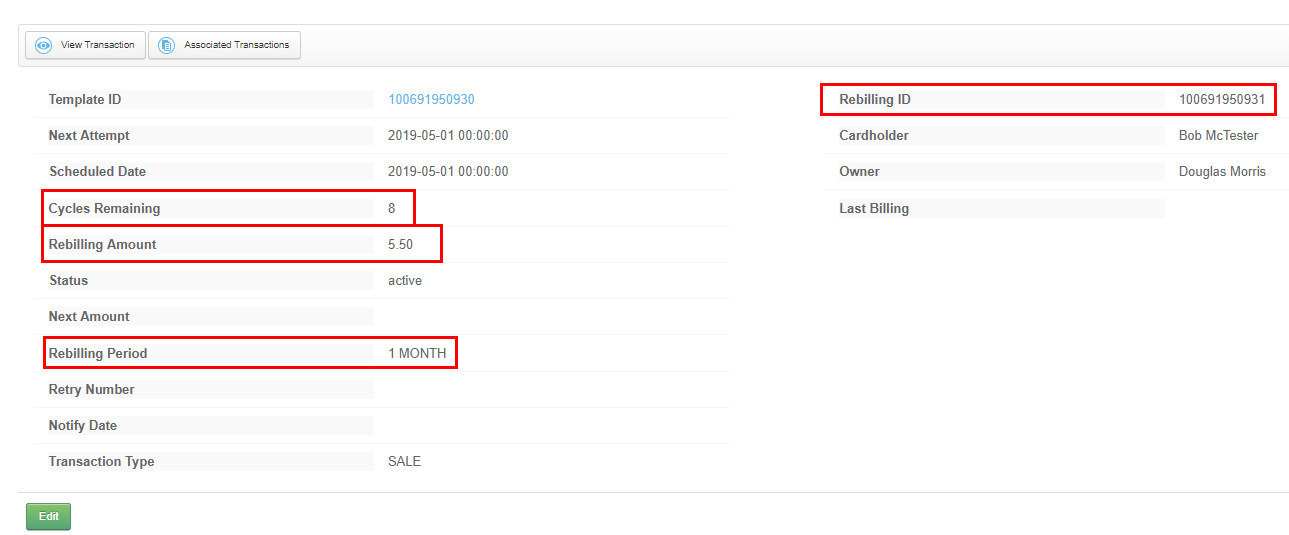Click the Last Billing field label

[x=874, y=208]
